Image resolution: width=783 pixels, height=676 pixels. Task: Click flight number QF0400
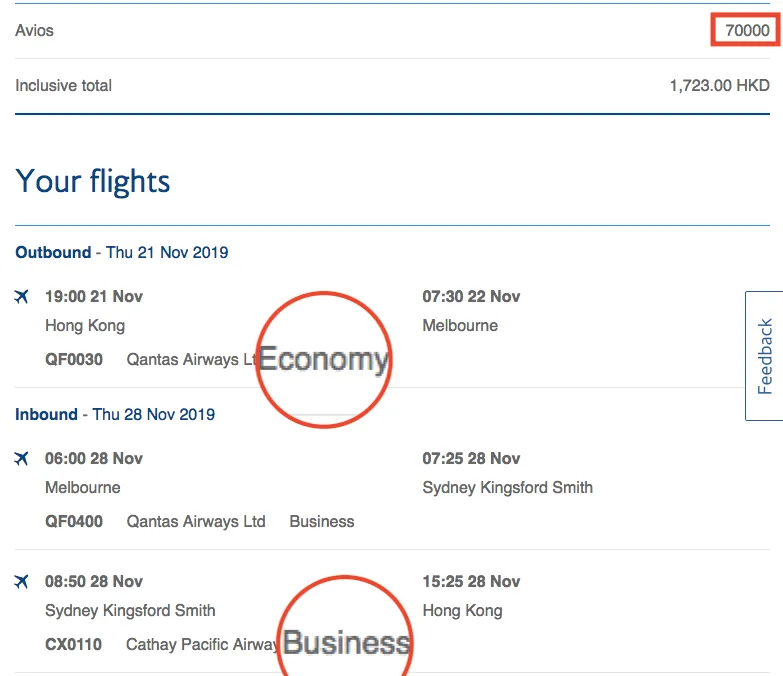point(74,522)
